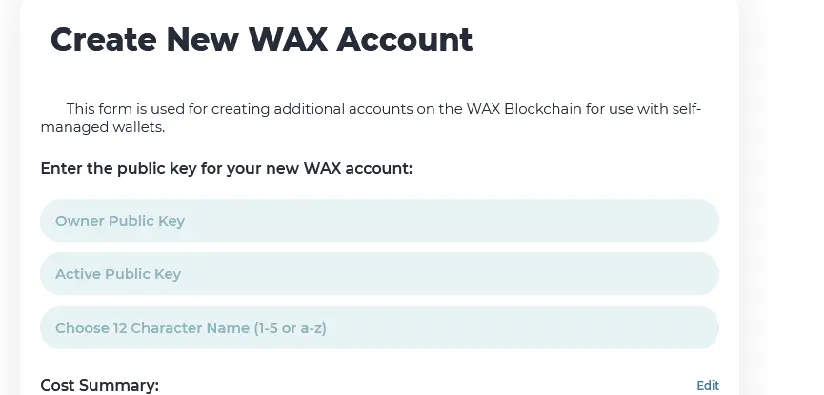Click the Owner Public Key field

coord(379,221)
